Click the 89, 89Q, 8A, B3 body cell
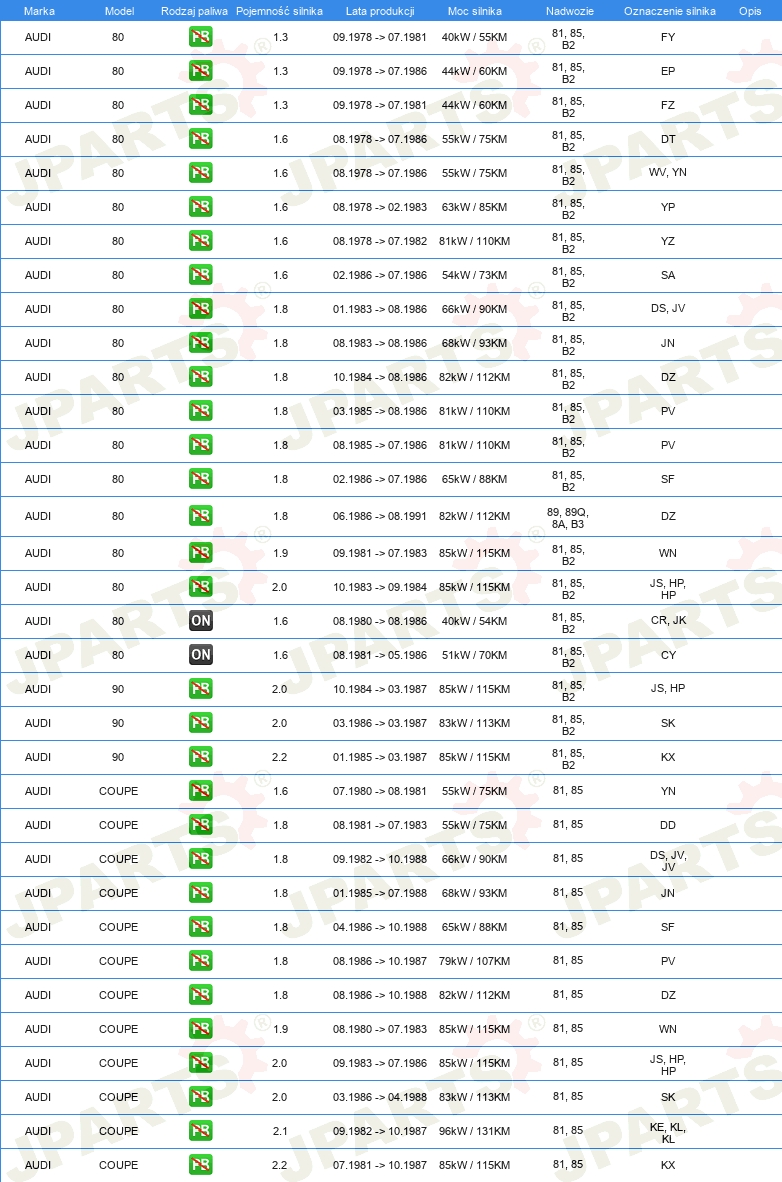Image resolution: width=782 pixels, height=1182 pixels. (568, 518)
